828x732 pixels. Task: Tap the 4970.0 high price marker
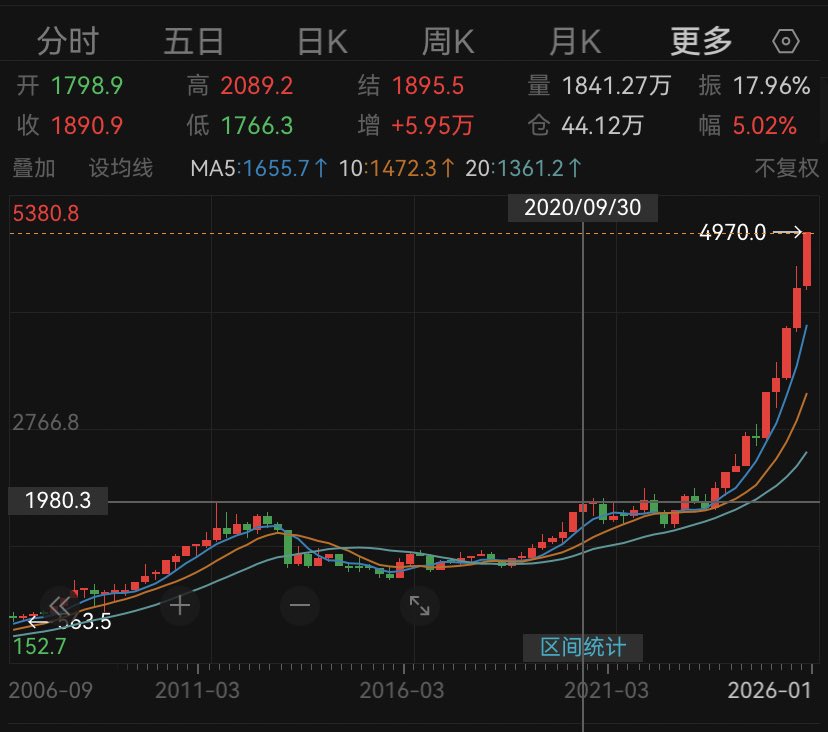732,232
